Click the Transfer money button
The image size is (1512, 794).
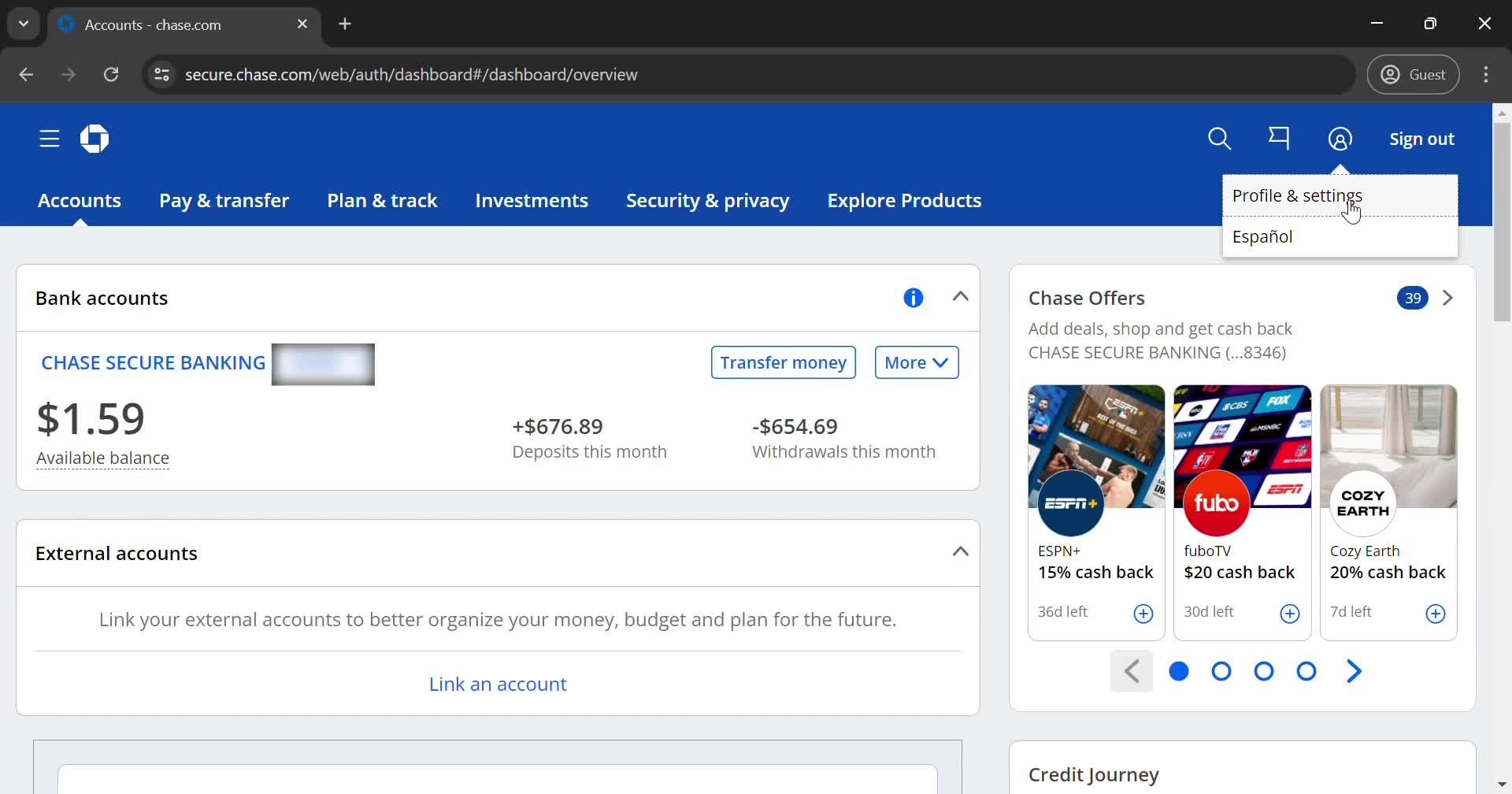(783, 362)
